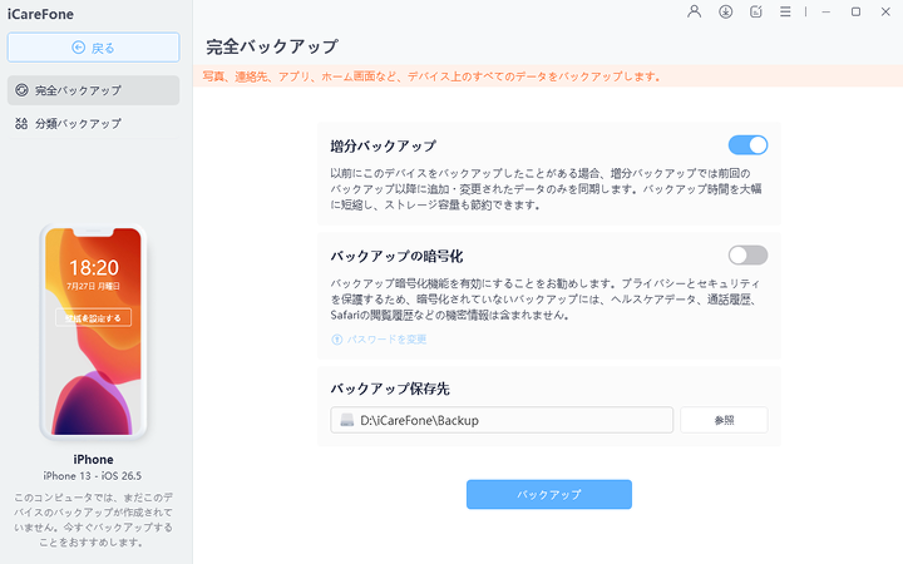This screenshot has width=904, height=564.
Task: Disable the 増分バックアップ toggle
Action: (748, 145)
